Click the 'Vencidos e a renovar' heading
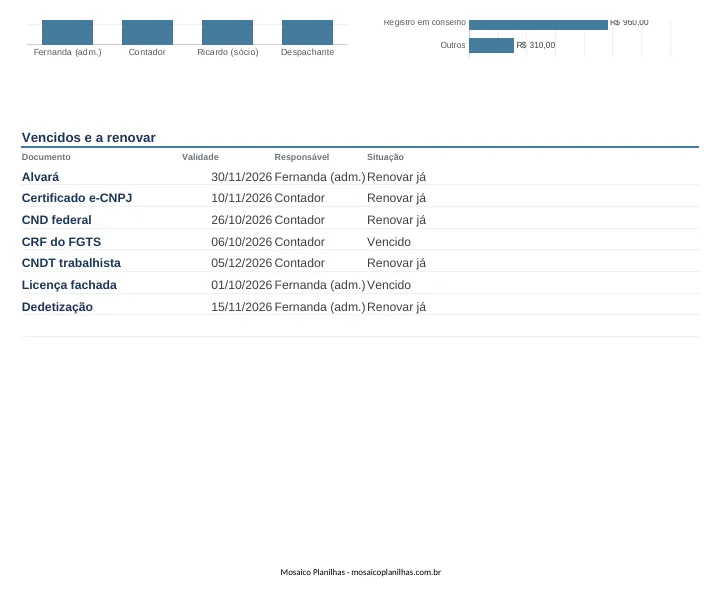Image resolution: width=719 pixels, height=597 pixels. tap(88, 138)
